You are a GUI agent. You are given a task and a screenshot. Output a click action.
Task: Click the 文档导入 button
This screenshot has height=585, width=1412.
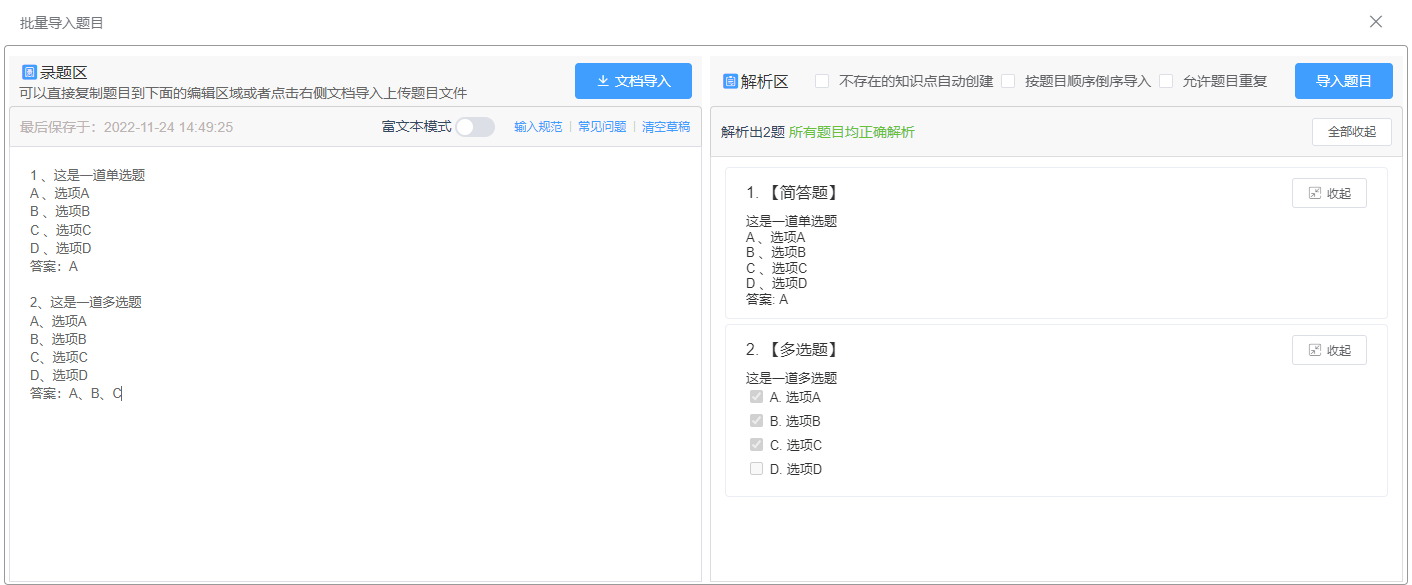click(x=633, y=81)
